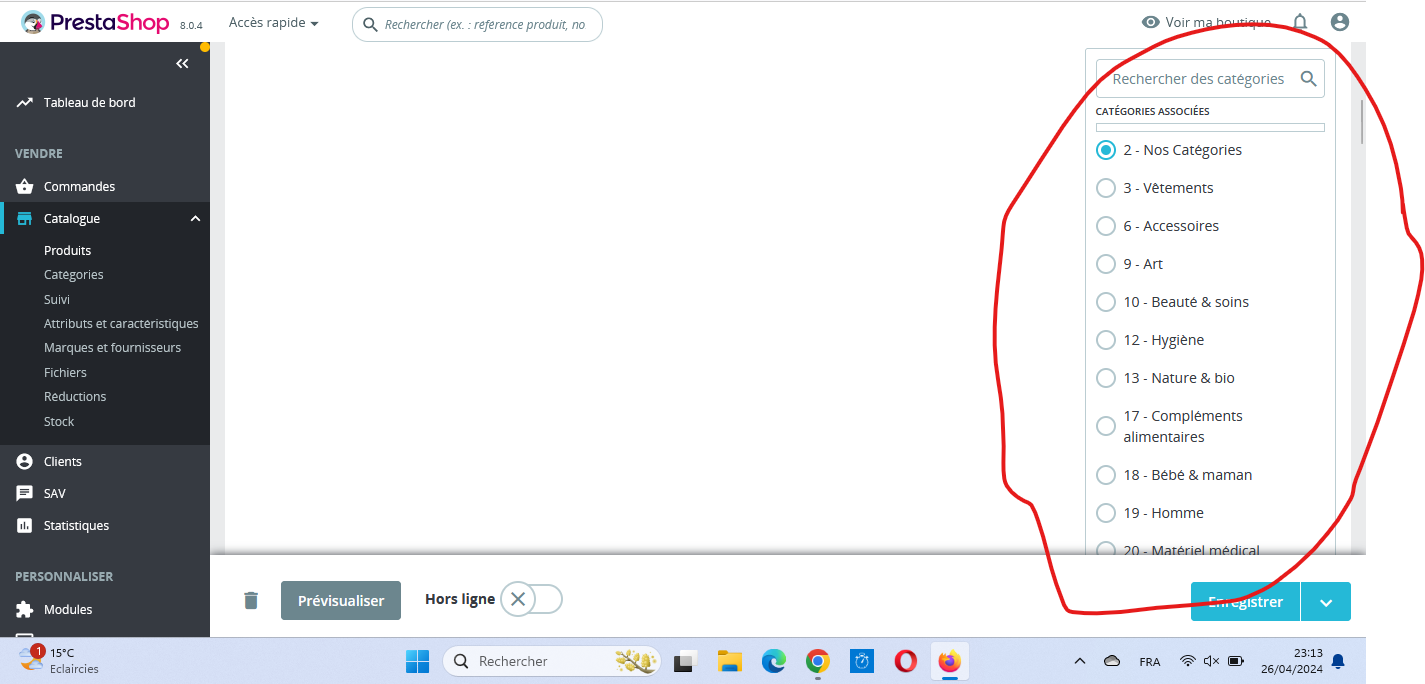Open the Statistiques menu
Screen dimensions: 1425x684
tap(76, 525)
